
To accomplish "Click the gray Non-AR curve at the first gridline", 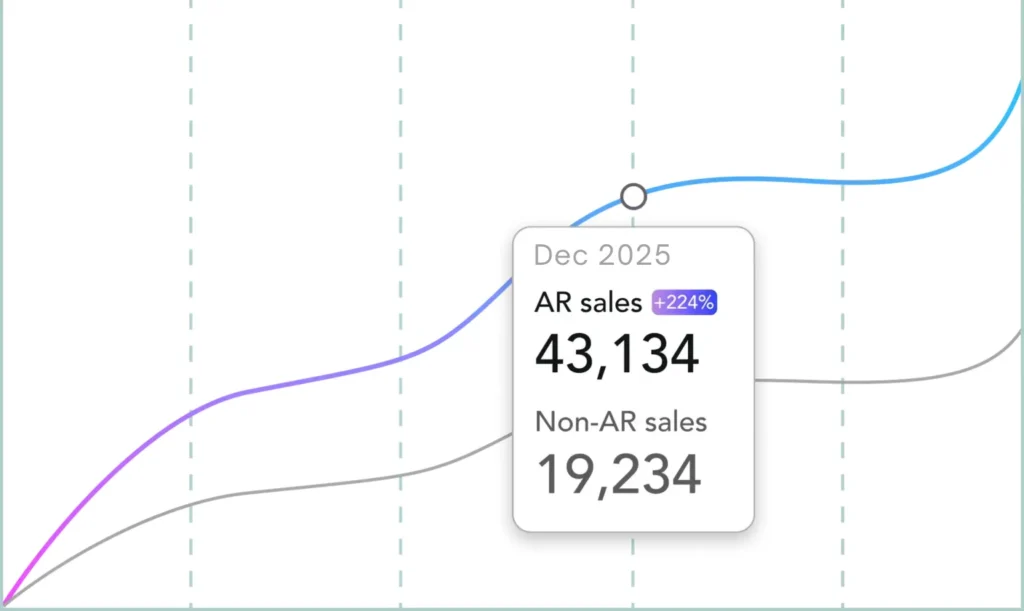I will click(190, 502).
